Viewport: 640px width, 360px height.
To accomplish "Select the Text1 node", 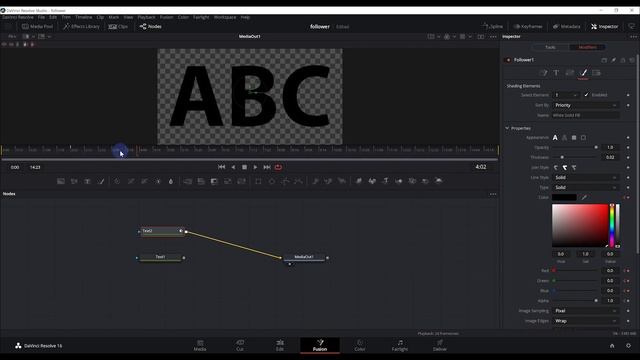I will (x=160, y=257).
